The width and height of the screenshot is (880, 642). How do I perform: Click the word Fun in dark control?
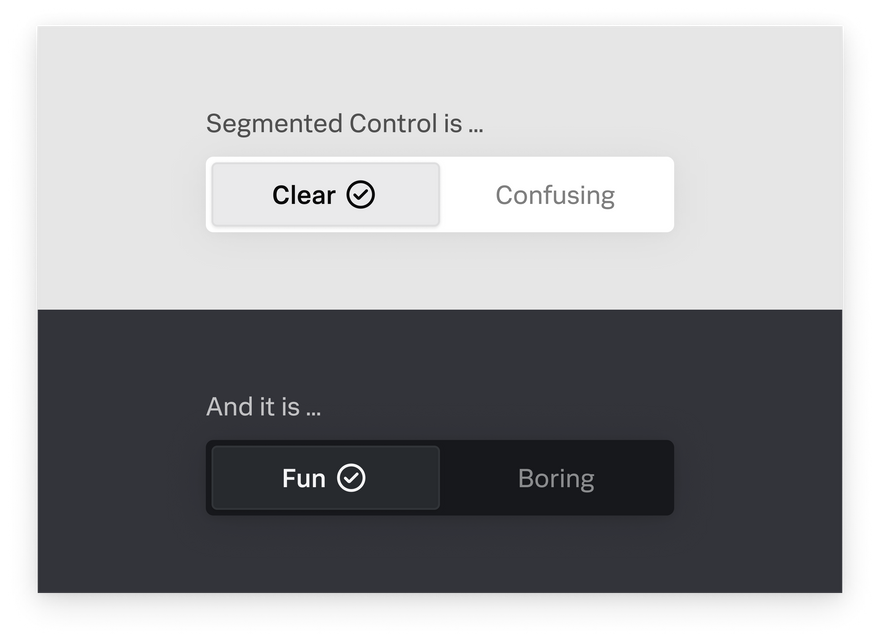point(304,479)
